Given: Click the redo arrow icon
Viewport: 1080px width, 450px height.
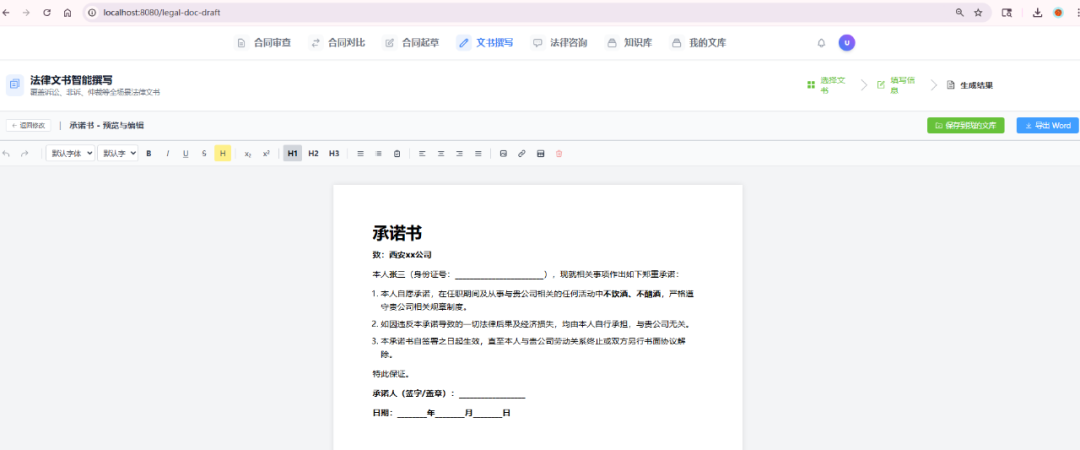Looking at the screenshot, I should click(x=25, y=153).
